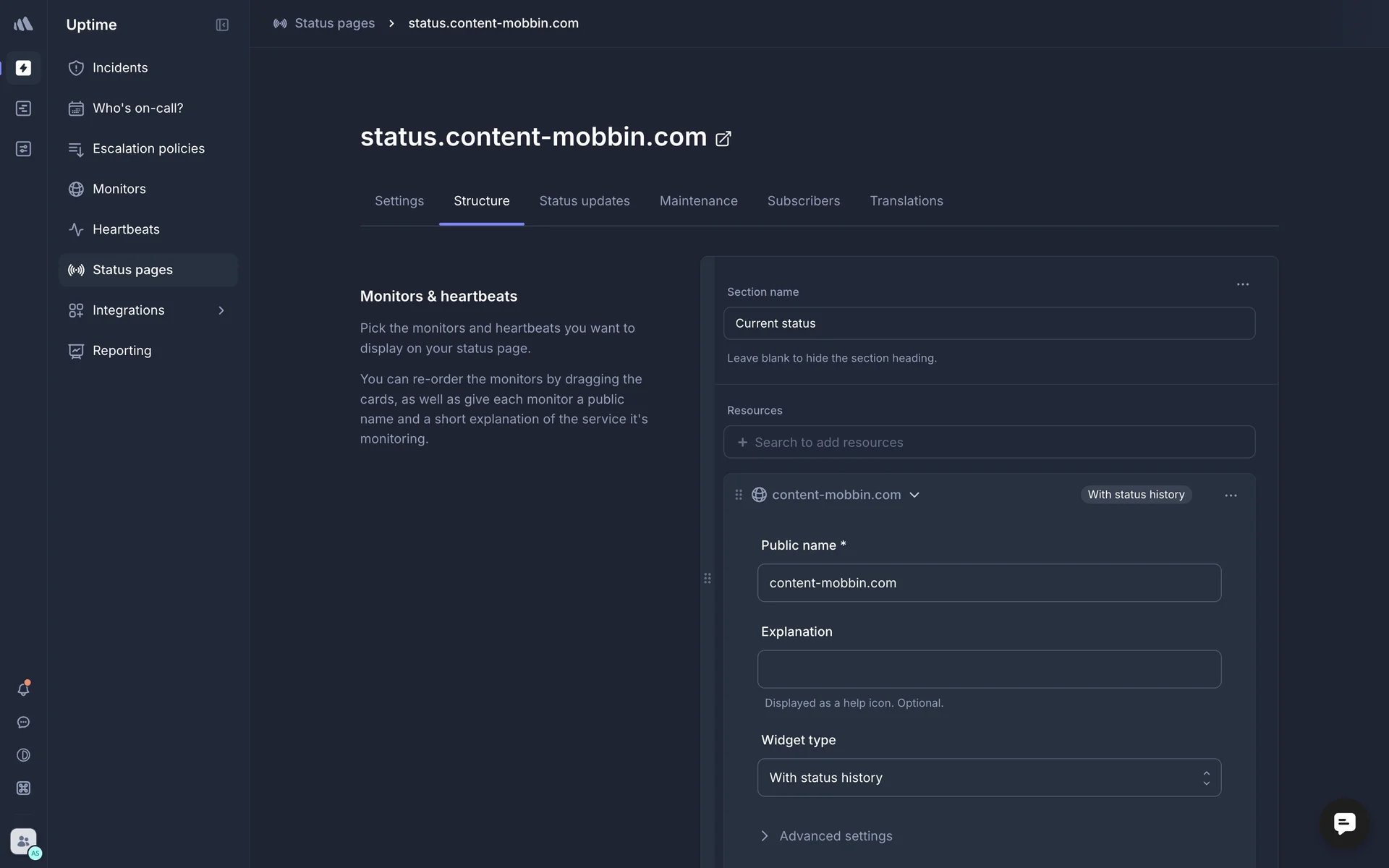Click the drag handle on the content-mobbin.com card

click(x=739, y=495)
